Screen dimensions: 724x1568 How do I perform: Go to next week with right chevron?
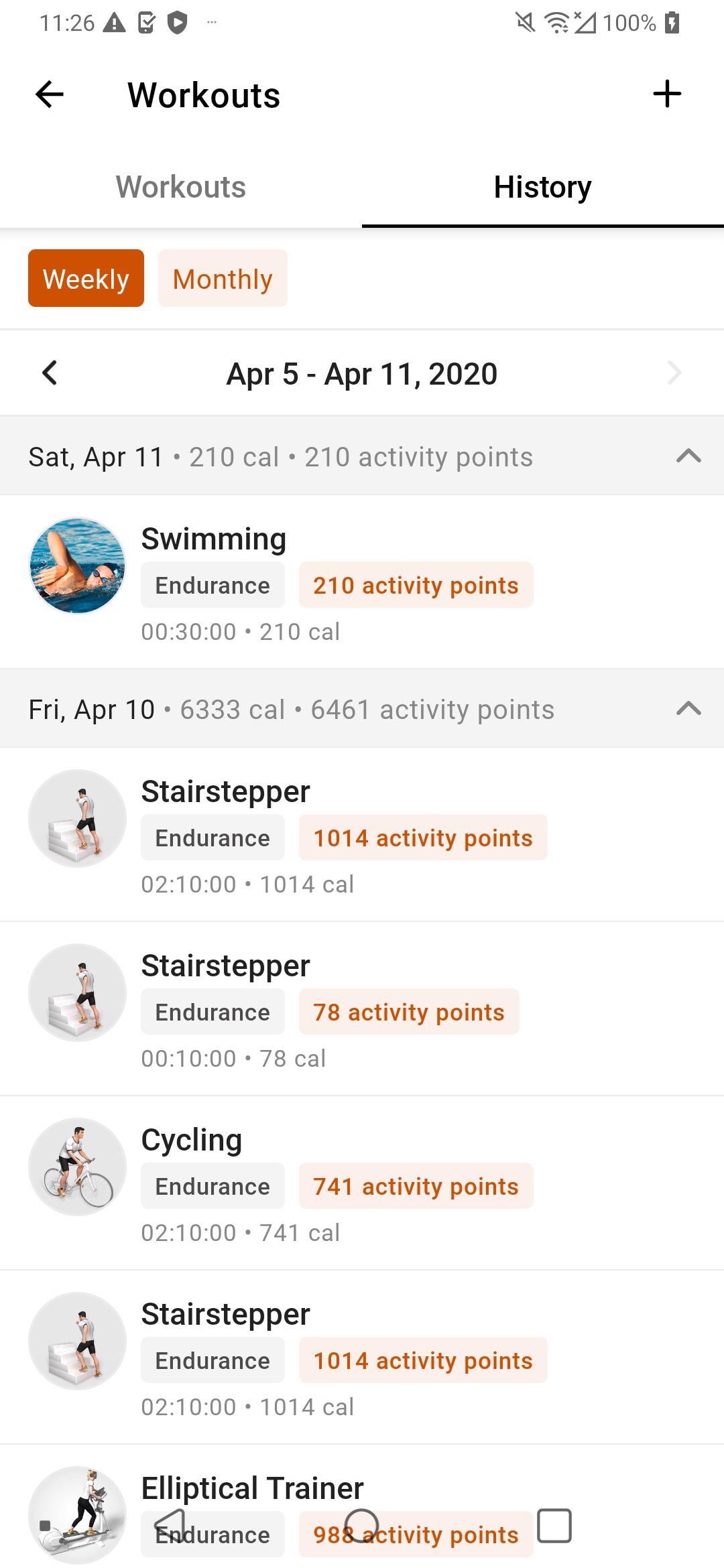674,373
